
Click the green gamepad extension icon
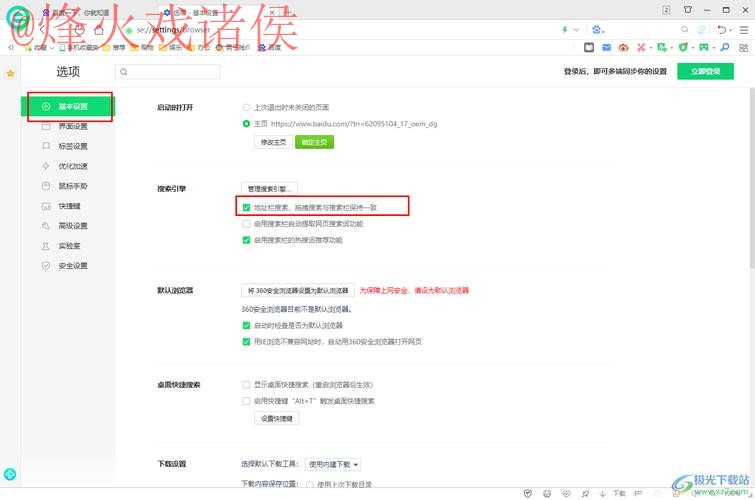[x=704, y=47]
